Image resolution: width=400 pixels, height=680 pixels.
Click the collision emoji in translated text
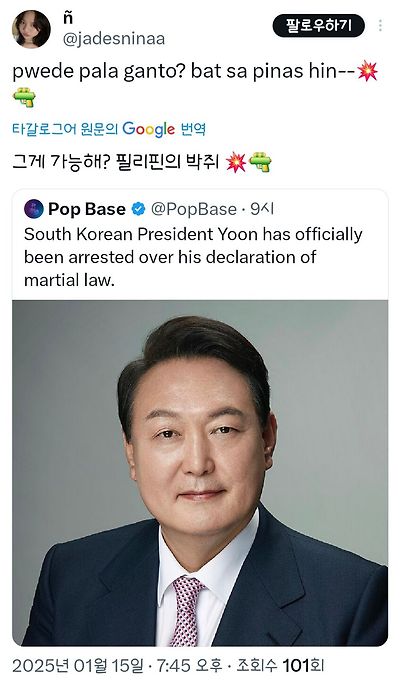click(x=236, y=163)
